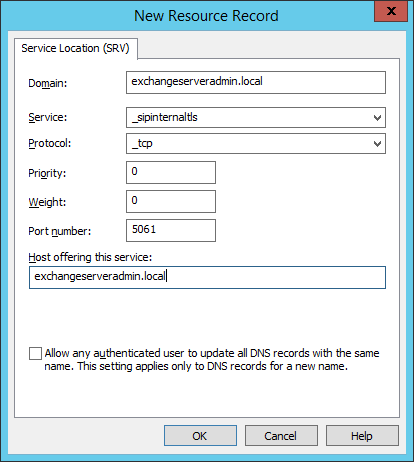
Task: Expand the Service dropdown arrow
Action: [377, 118]
